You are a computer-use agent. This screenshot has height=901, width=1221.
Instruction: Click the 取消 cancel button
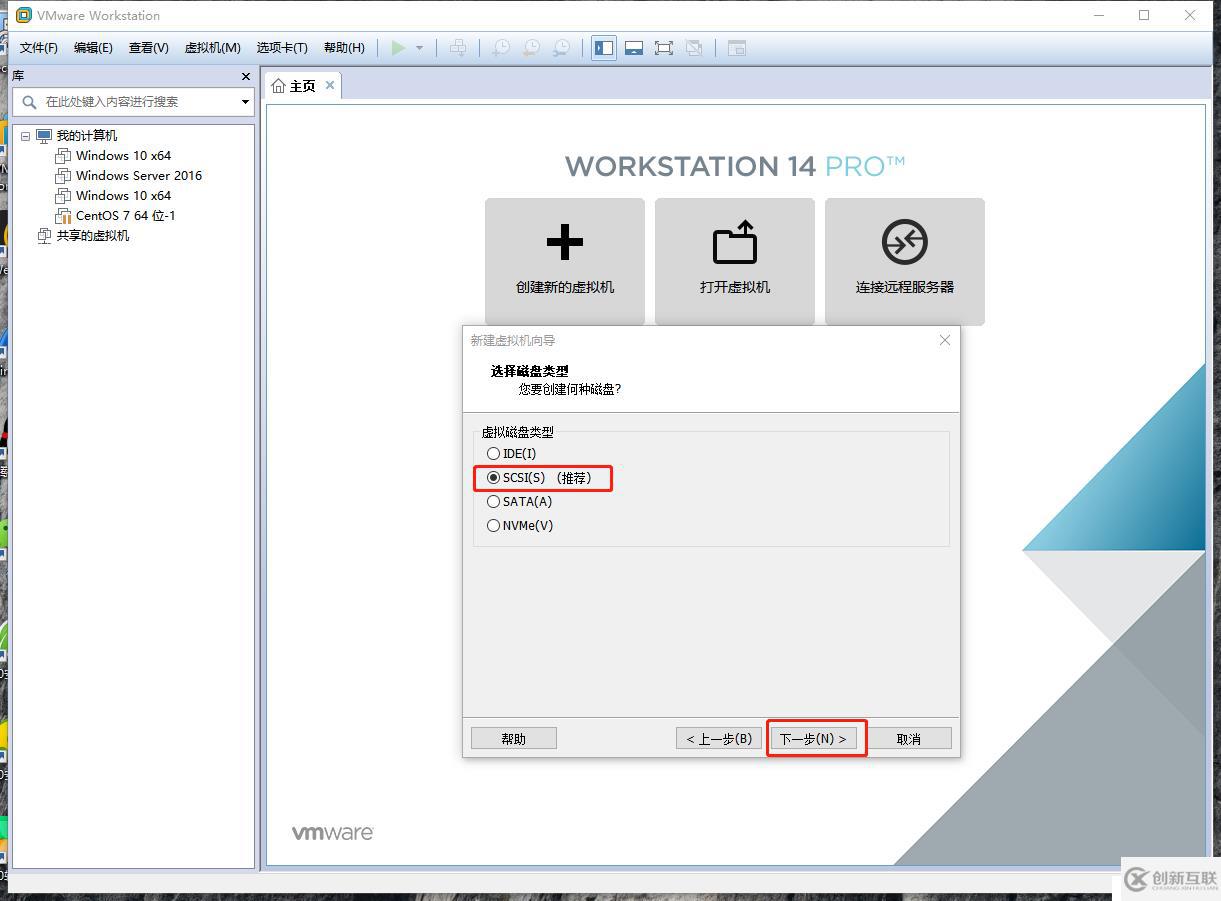click(x=909, y=739)
